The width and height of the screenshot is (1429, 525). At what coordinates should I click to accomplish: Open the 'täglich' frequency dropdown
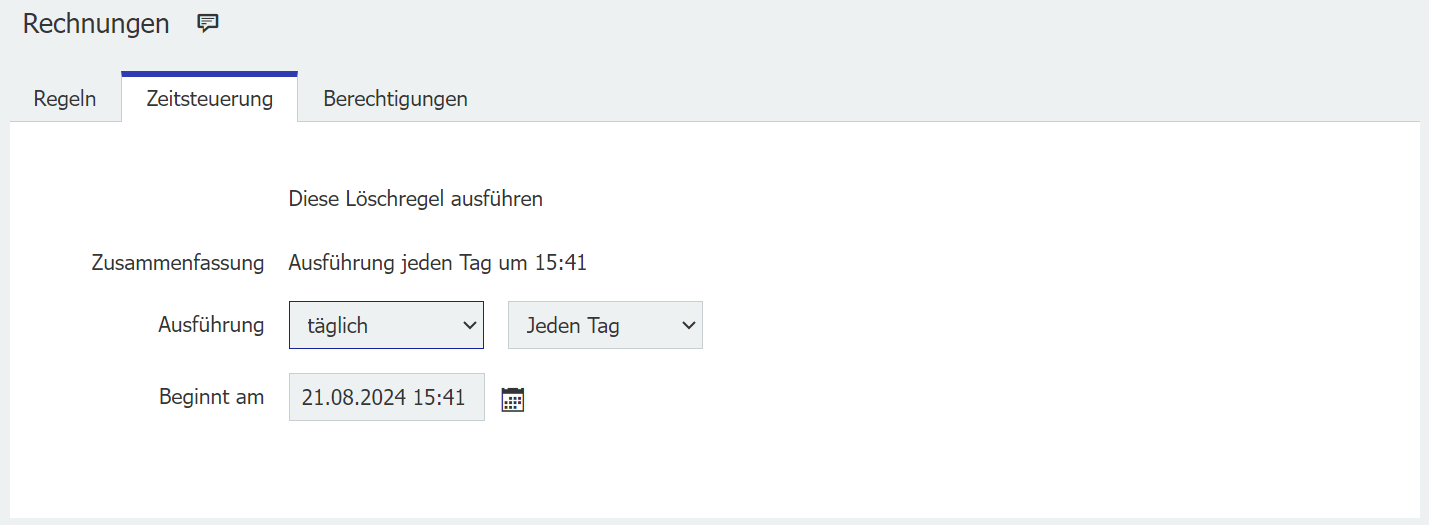385,326
